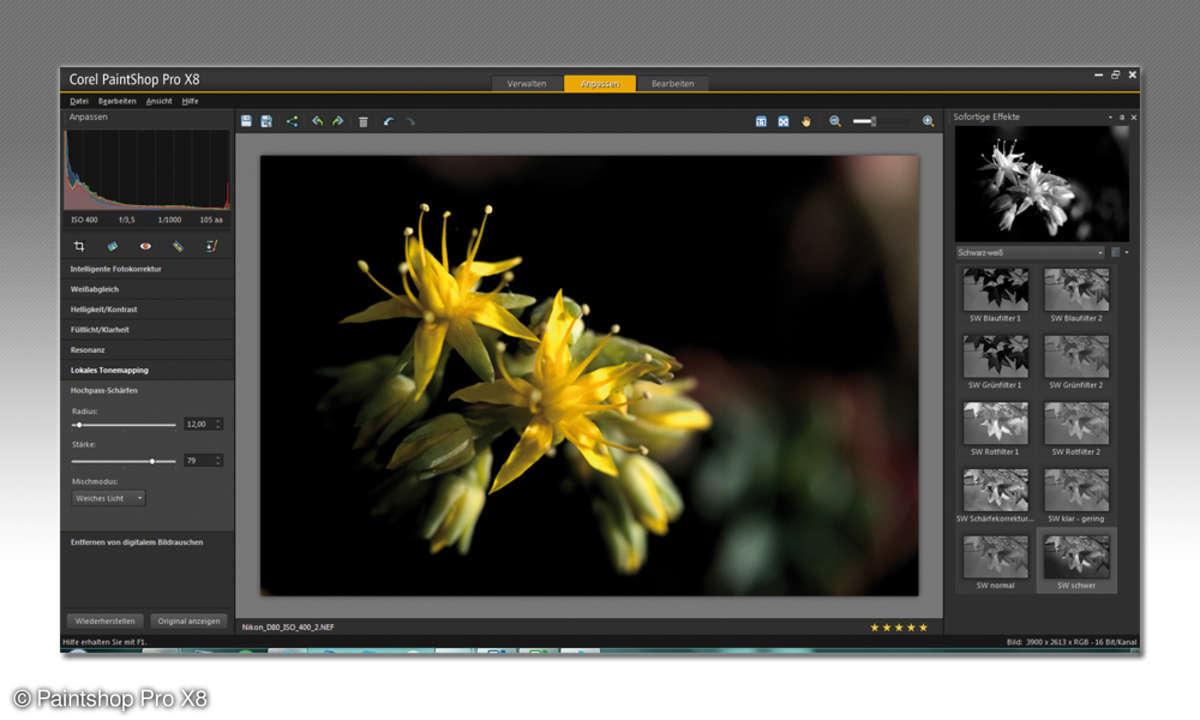
Task: Expand the Helligkeit/Kontrast section
Action: [147, 309]
